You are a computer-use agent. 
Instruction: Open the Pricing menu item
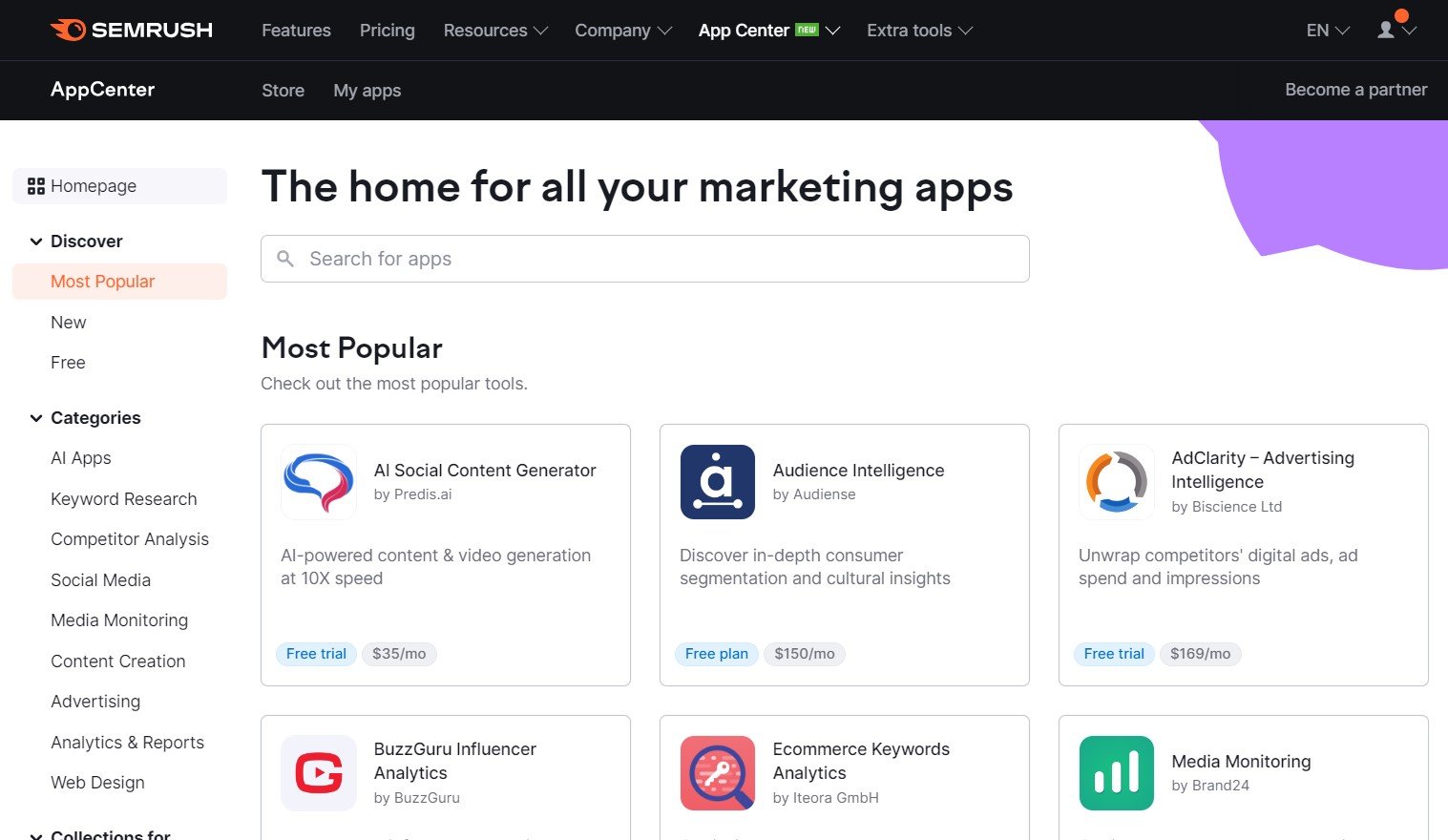(x=387, y=31)
